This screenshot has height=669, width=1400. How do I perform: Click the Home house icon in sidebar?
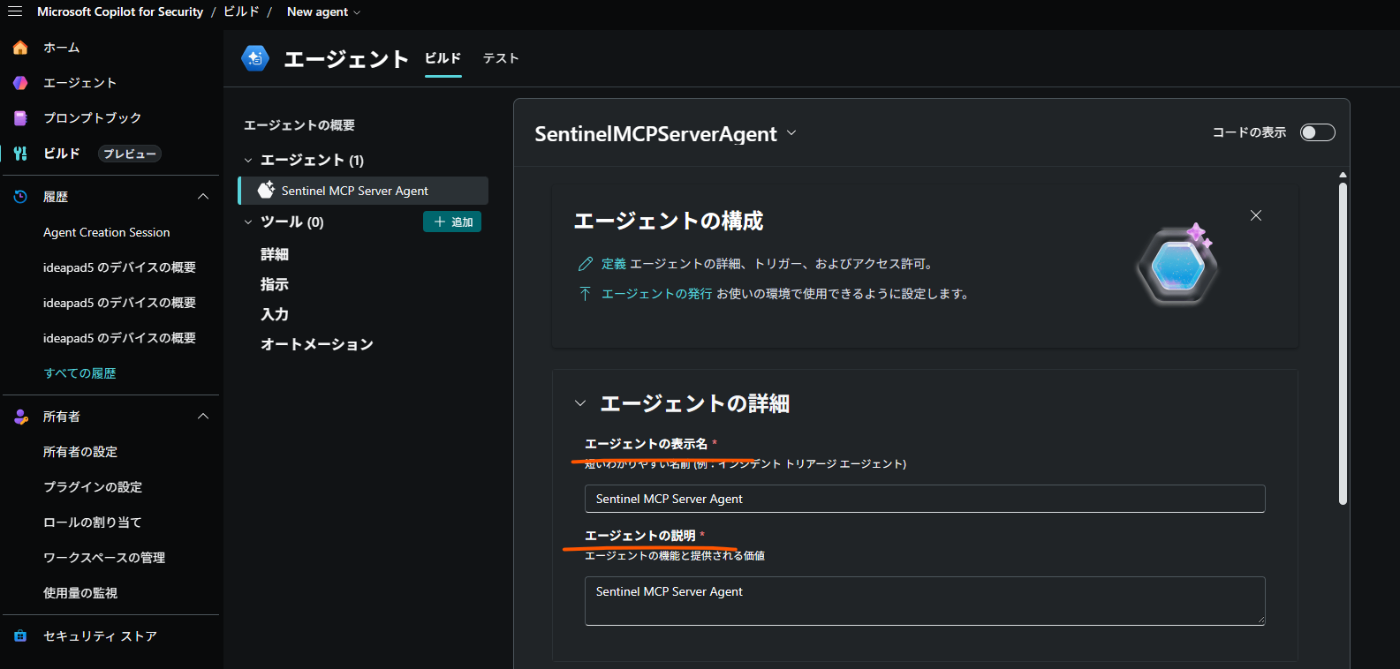click(x=20, y=48)
